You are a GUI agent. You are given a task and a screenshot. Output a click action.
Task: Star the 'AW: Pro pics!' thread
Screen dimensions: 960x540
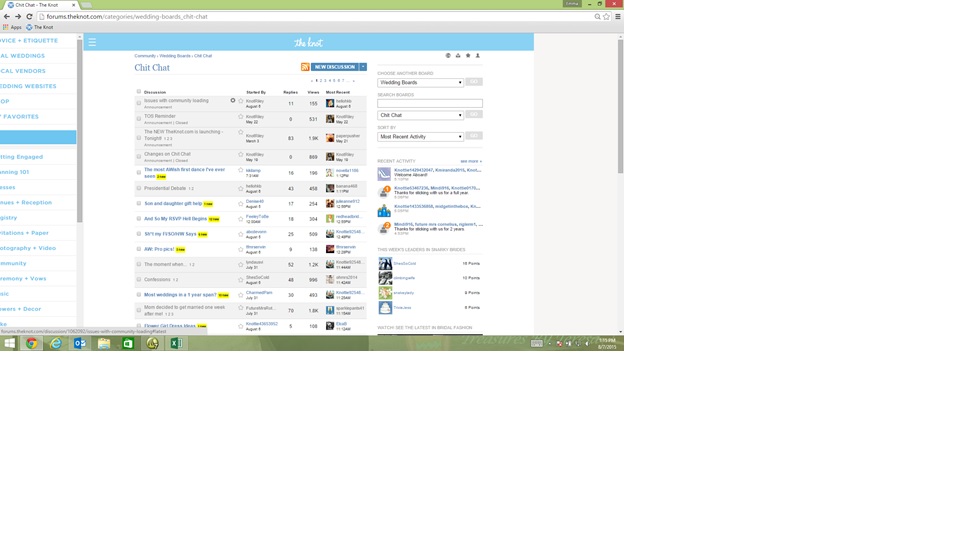click(x=241, y=249)
